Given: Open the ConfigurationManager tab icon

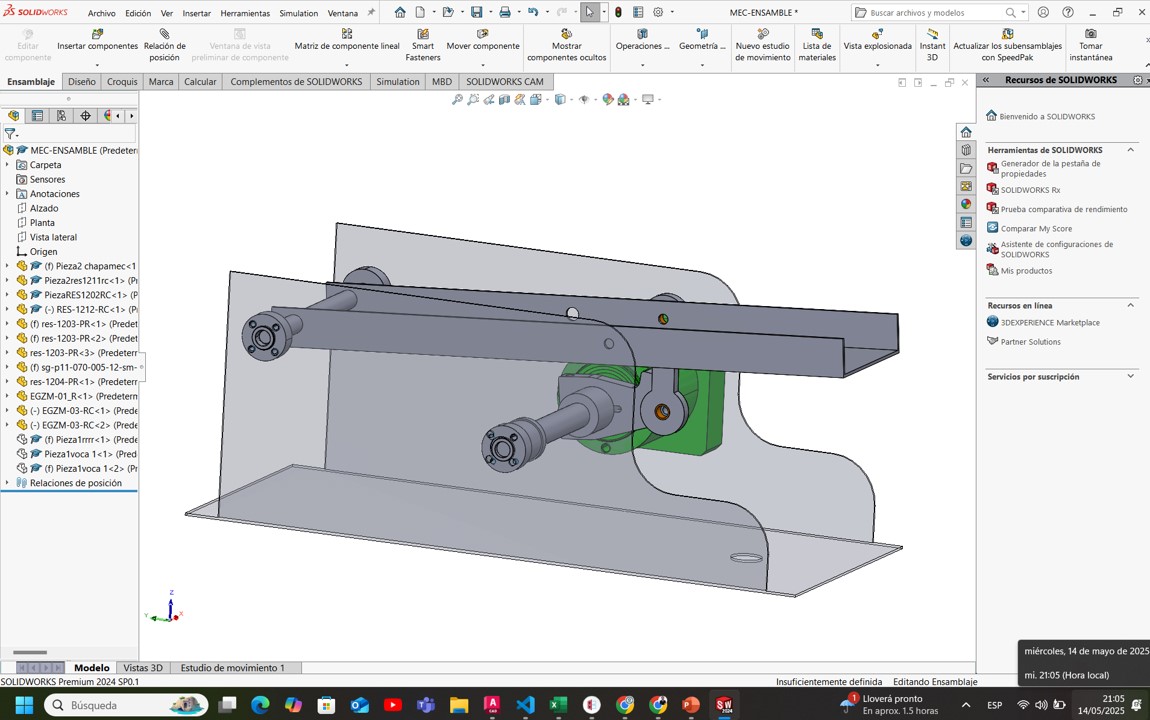Looking at the screenshot, I should [x=62, y=116].
